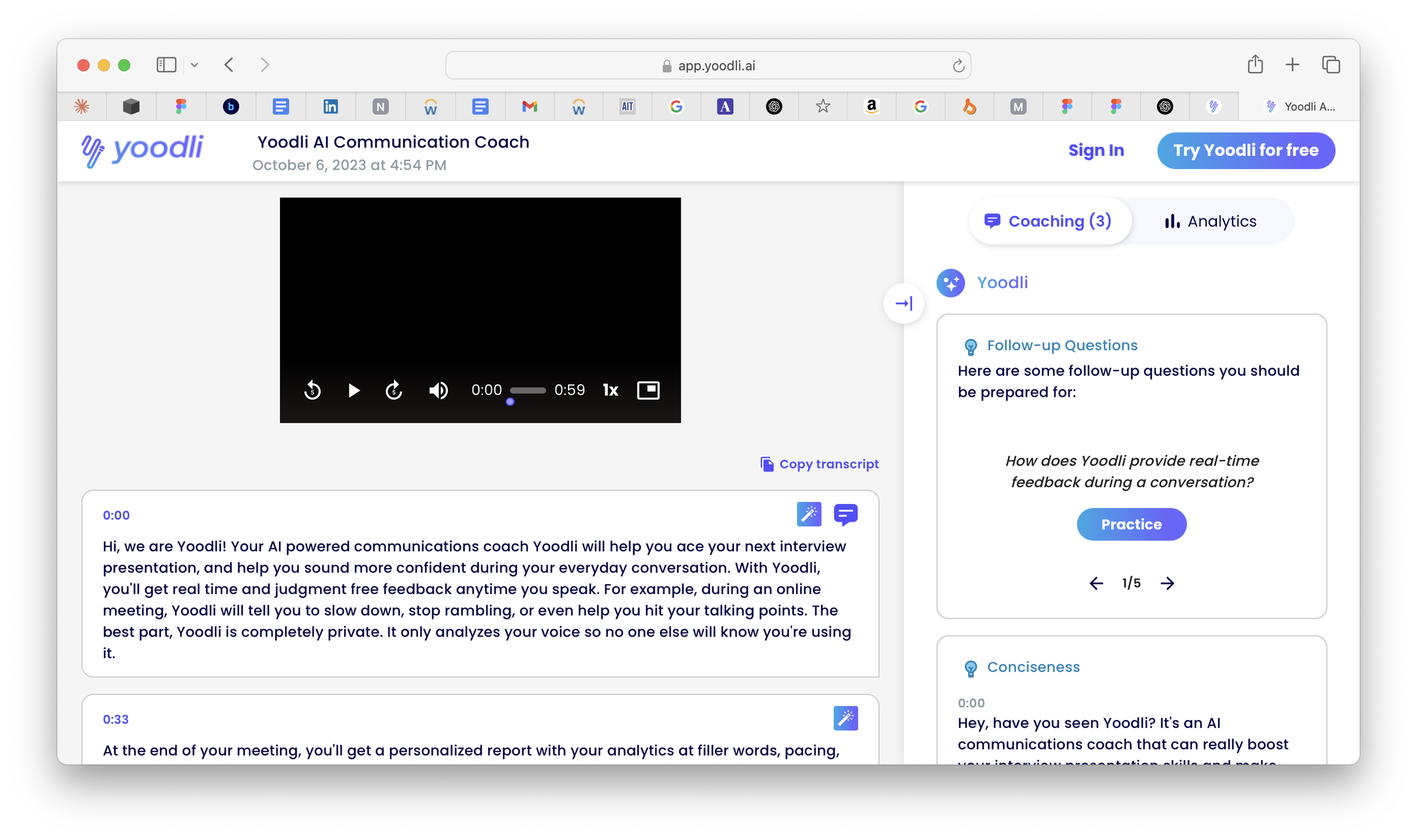Screen dimensions: 1417x840
Task: Rewind the video five seconds
Action: (x=312, y=390)
